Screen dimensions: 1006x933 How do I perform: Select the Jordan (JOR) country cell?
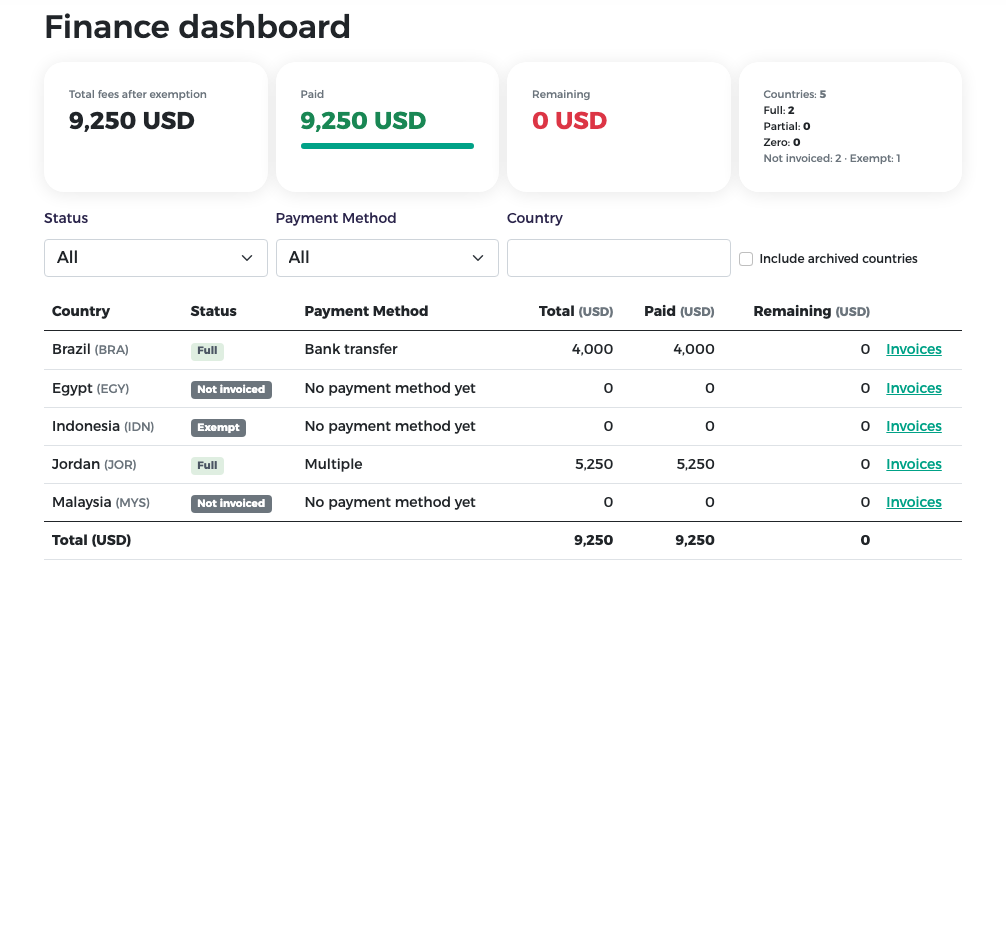[x=94, y=464]
